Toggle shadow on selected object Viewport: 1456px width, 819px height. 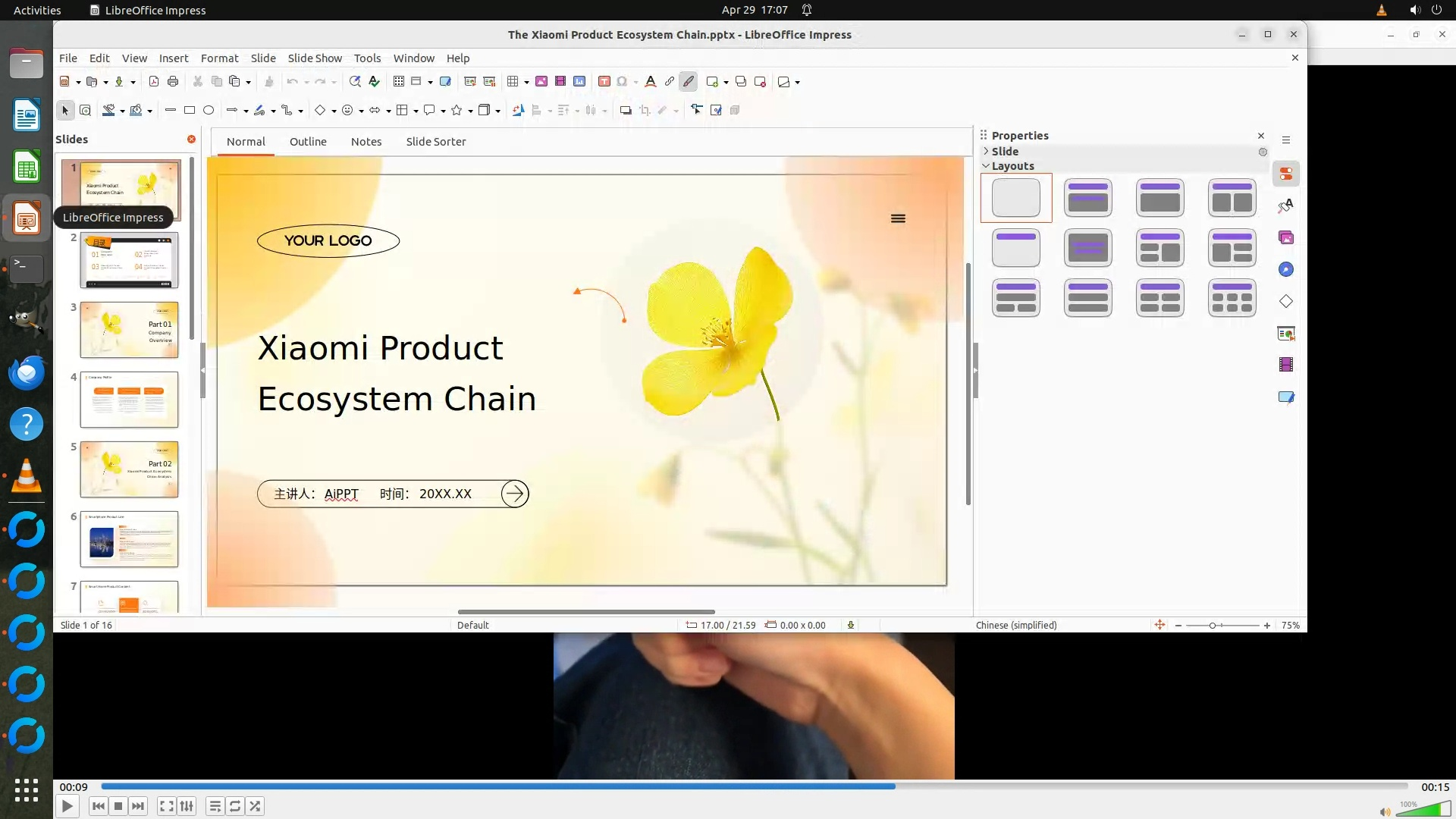pyautogui.click(x=626, y=111)
